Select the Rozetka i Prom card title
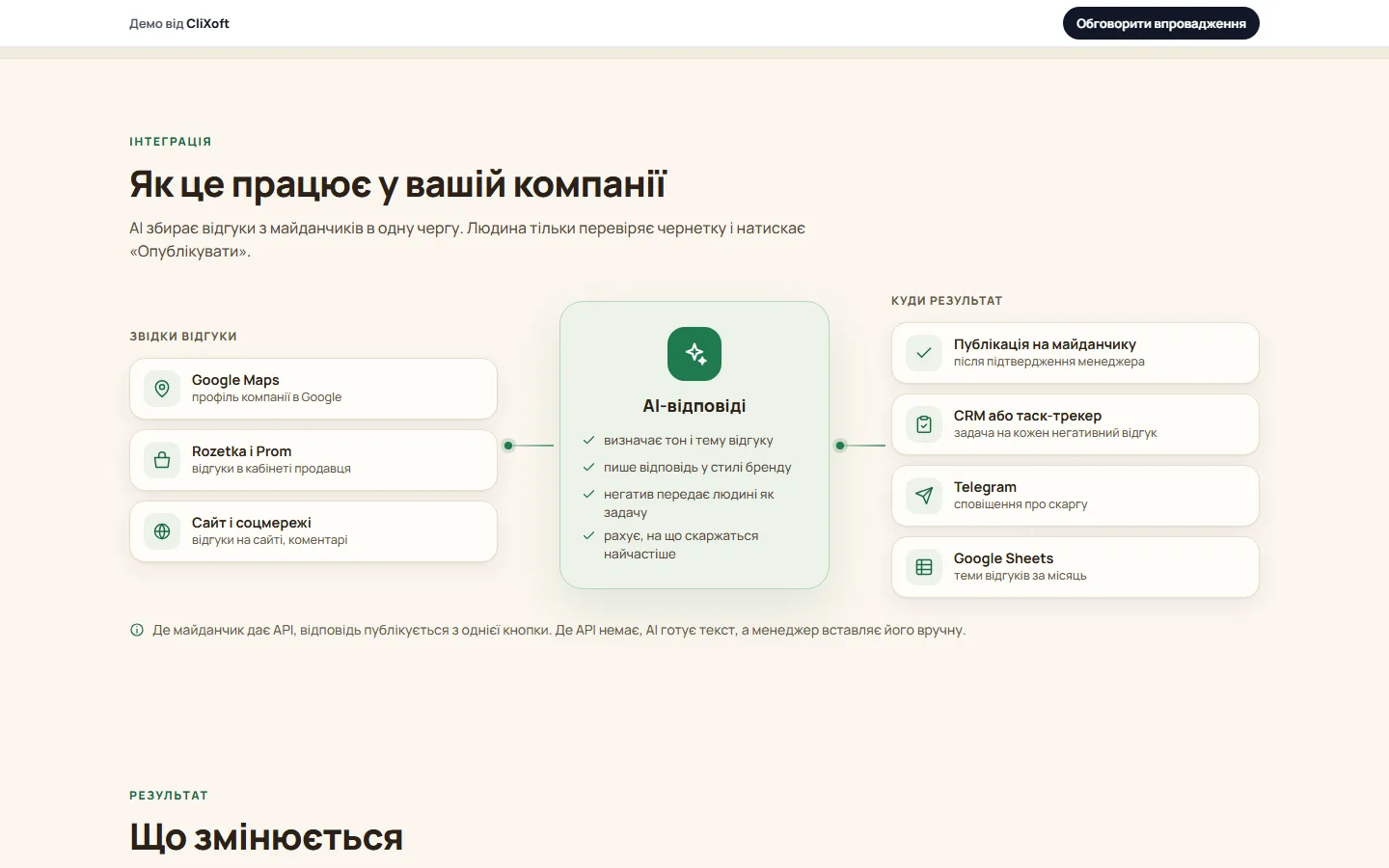 click(241, 451)
